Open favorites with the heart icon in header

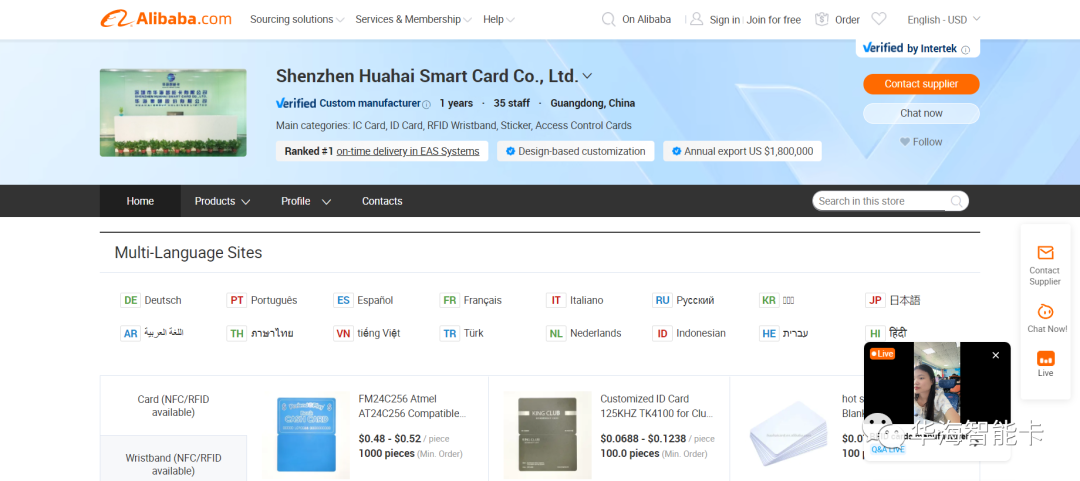click(879, 19)
